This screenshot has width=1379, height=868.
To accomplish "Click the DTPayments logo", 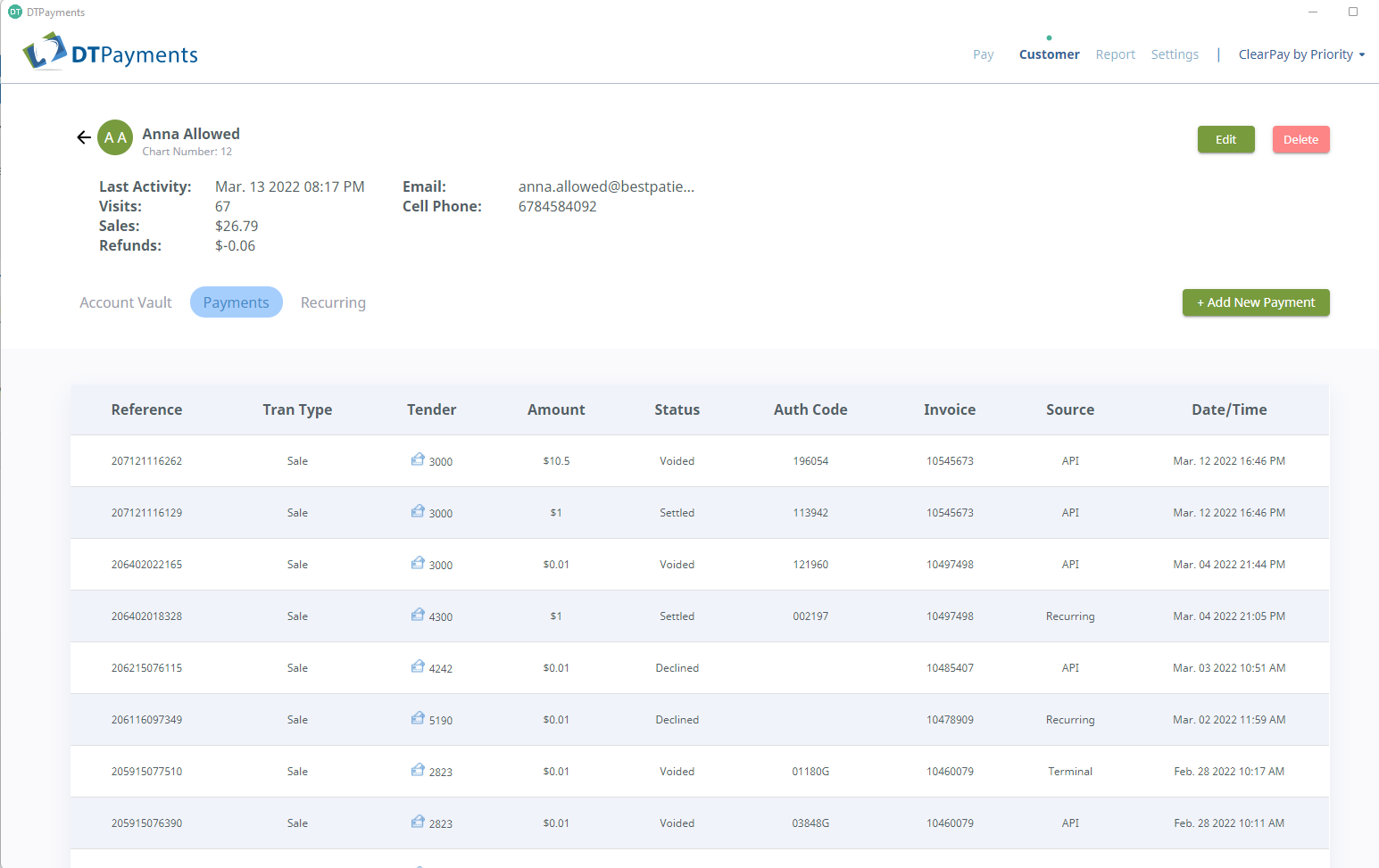I will (x=110, y=53).
